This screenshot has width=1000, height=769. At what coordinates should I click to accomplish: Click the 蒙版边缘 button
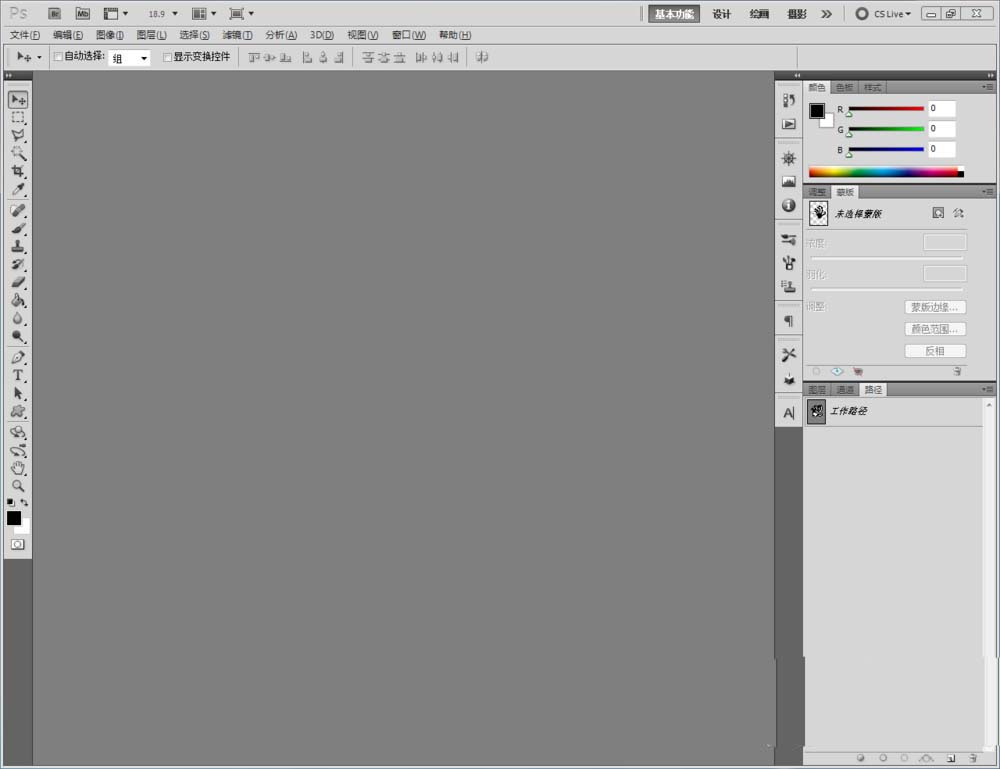pyautogui.click(x=935, y=307)
